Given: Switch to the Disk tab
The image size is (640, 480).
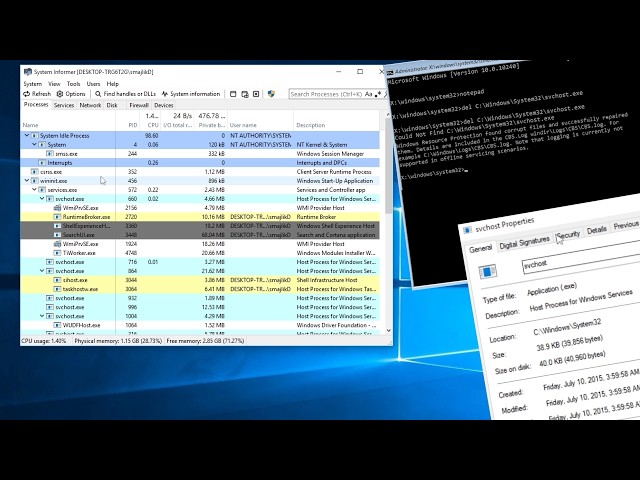Looking at the screenshot, I should pos(112,105).
